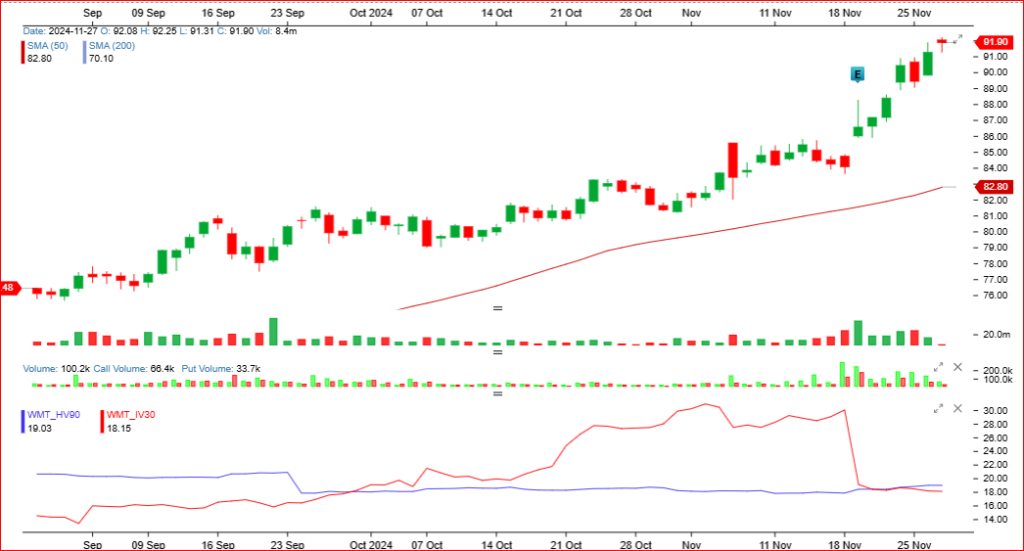
Task: Click the 76.00 price axis label
Action: tap(995, 295)
